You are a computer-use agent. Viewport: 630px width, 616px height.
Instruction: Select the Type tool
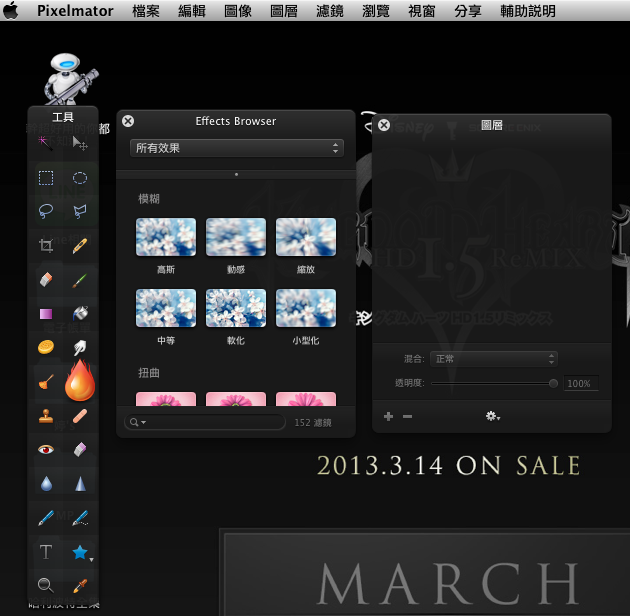46,552
